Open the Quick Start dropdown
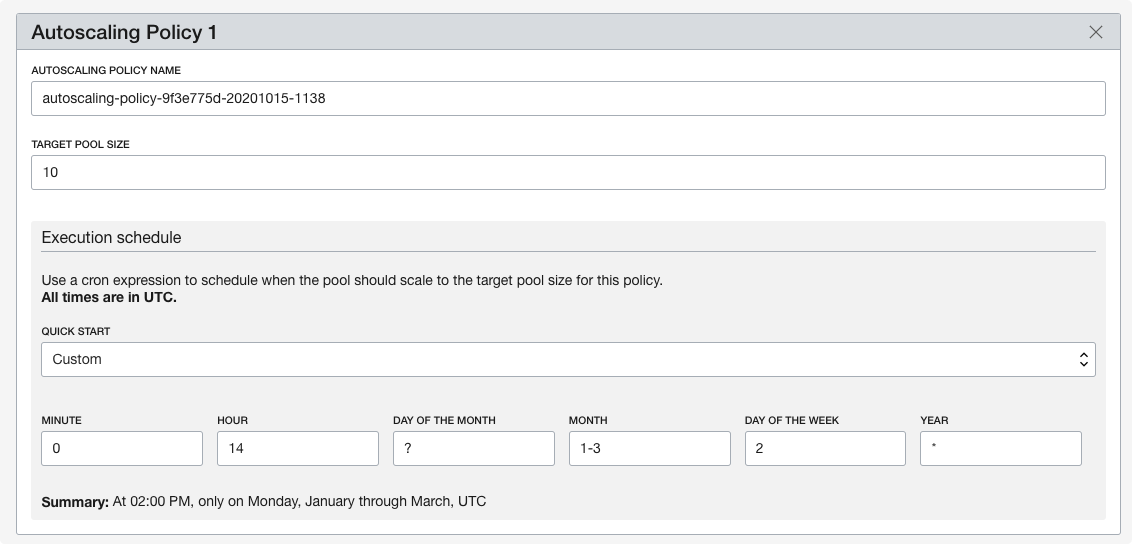The image size is (1132, 544). (x=568, y=359)
